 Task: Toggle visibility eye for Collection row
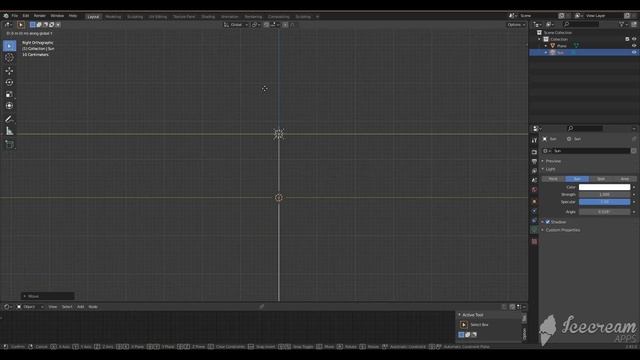click(x=634, y=39)
